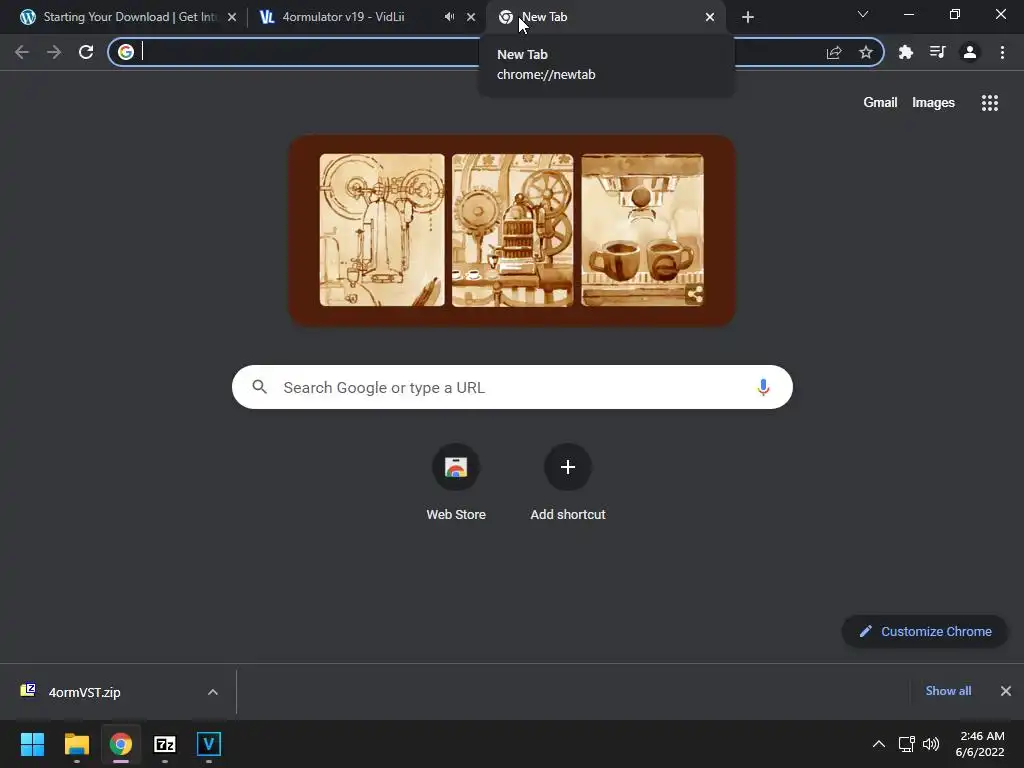The image size is (1024, 768).
Task: Switch to the 4ormulator v19 VidLii tab
Action: click(x=353, y=17)
